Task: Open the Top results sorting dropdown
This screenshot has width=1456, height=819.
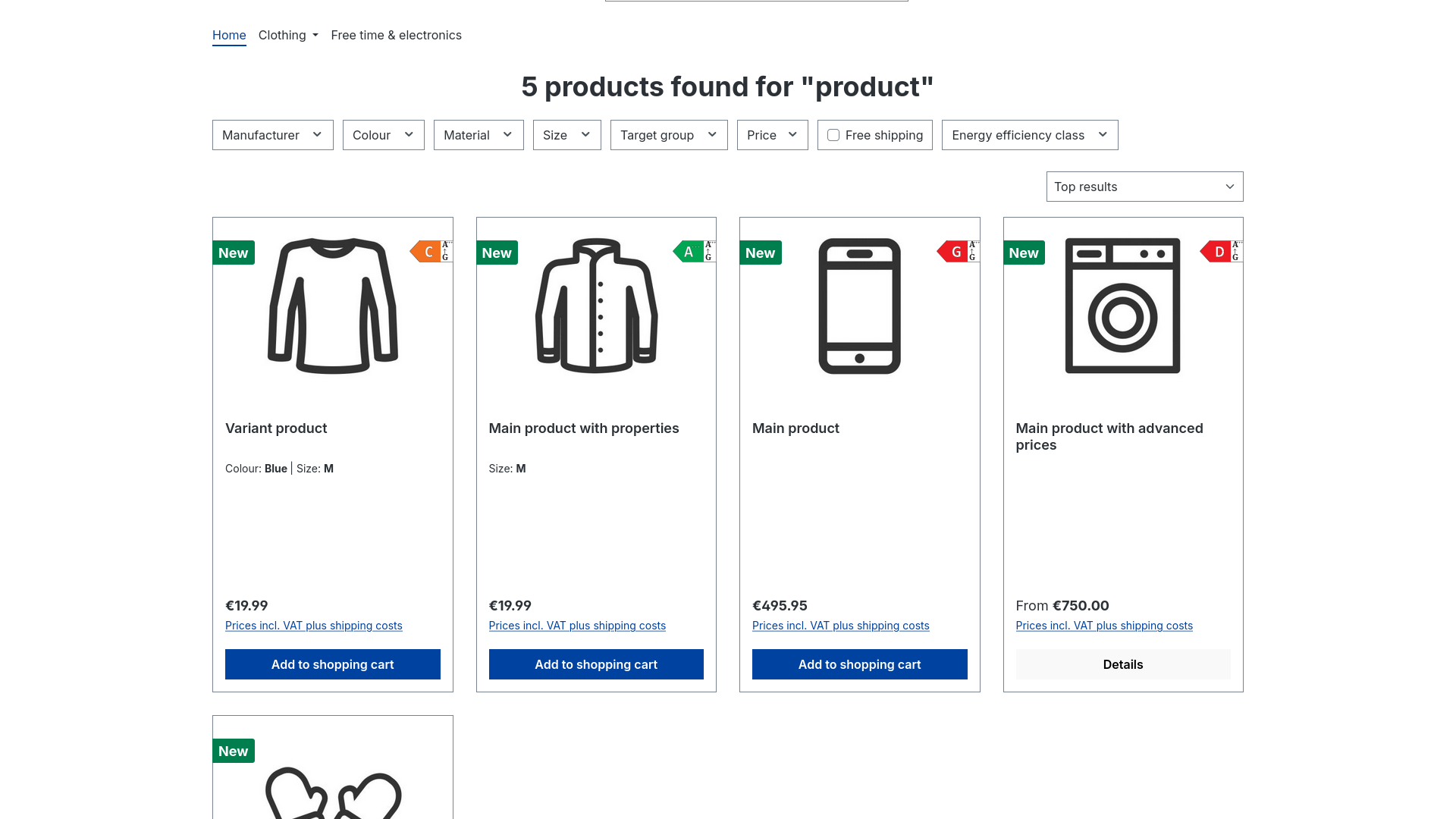Action: [x=1144, y=187]
